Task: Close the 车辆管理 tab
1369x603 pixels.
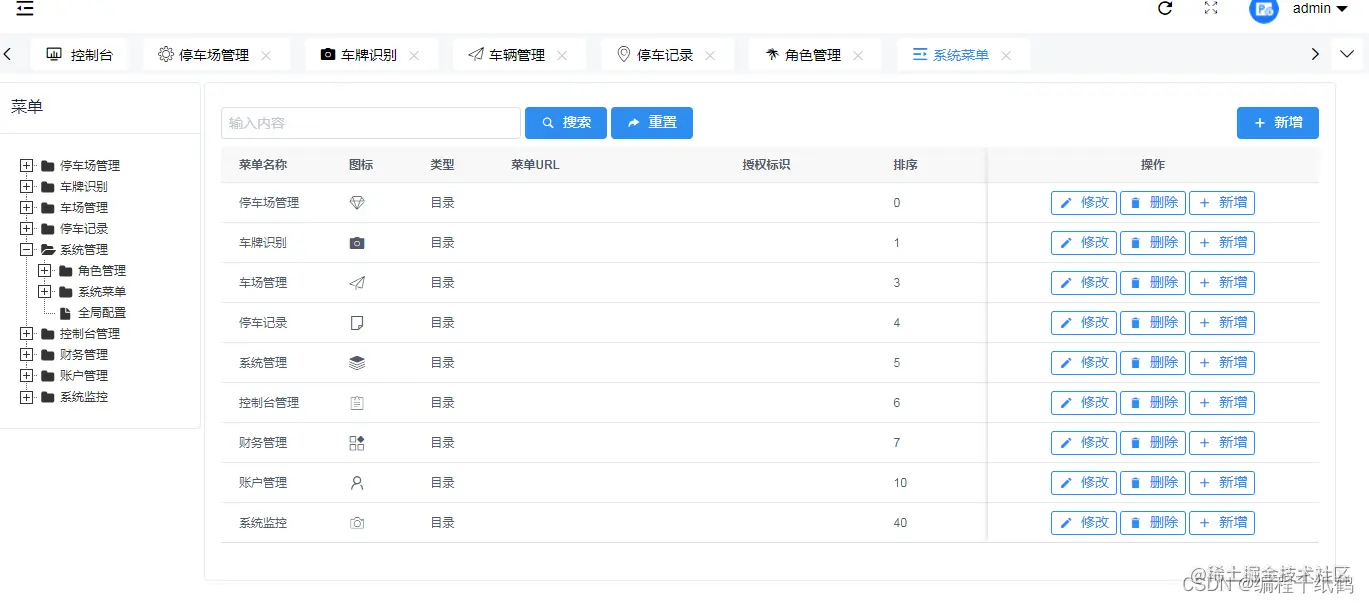Action: click(x=562, y=56)
